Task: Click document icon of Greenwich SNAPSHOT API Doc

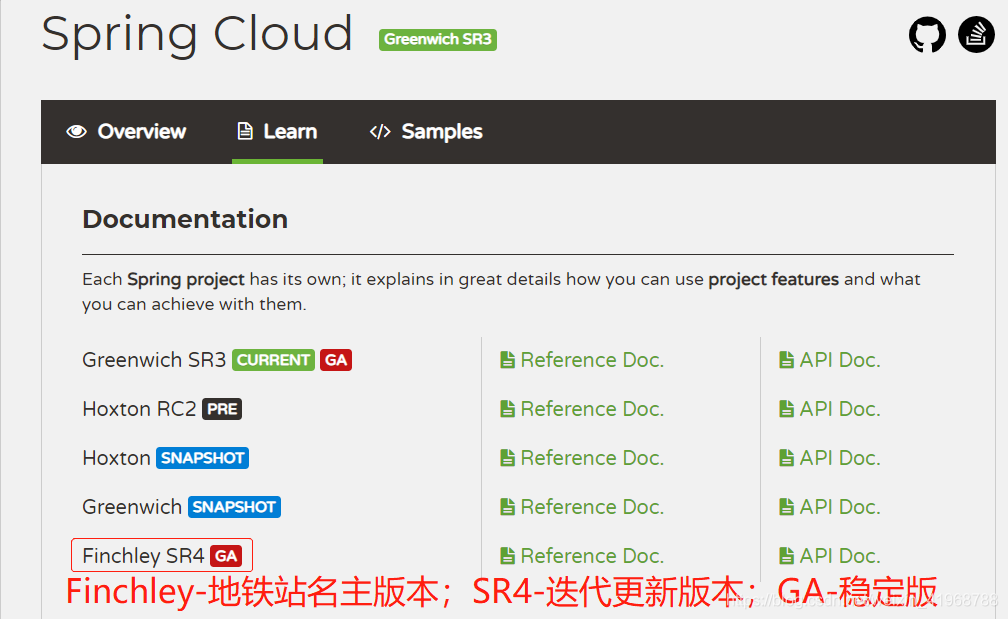Action: (x=786, y=507)
